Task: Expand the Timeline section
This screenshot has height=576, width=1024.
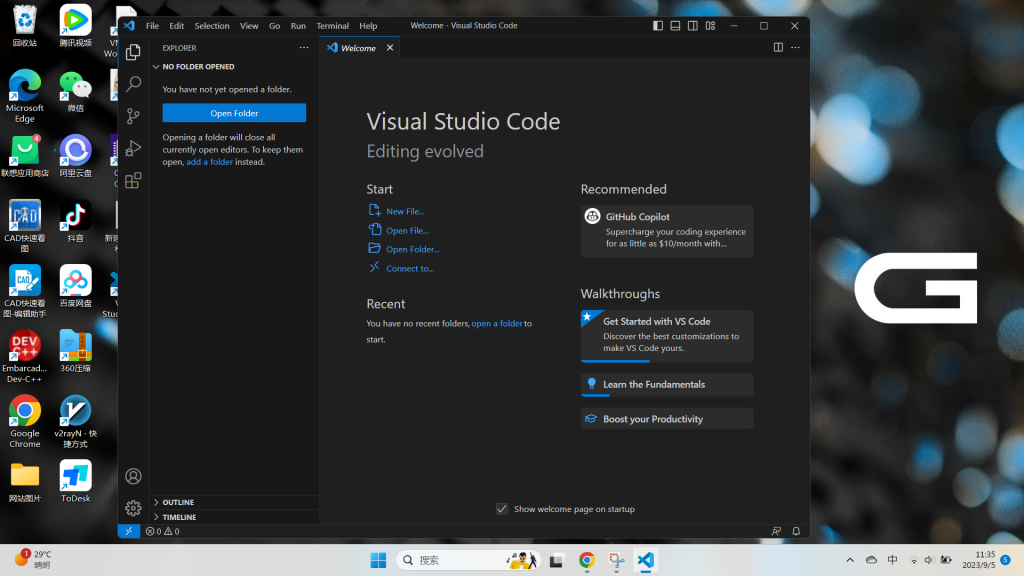Action: point(234,517)
